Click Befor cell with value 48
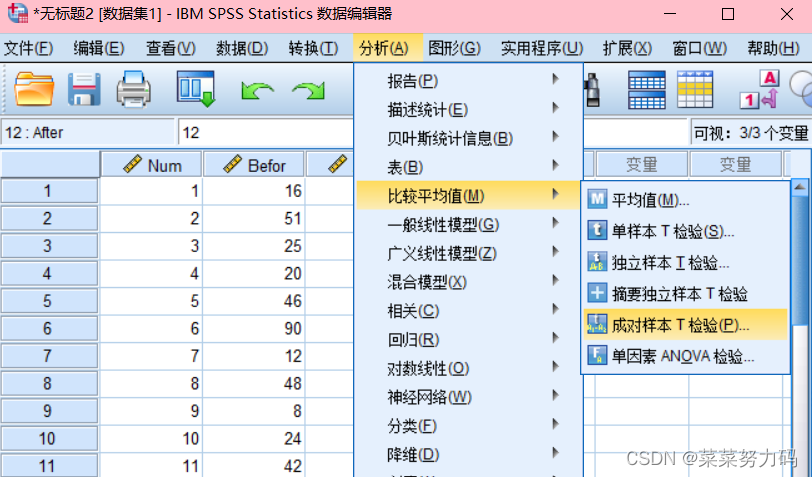 coord(254,383)
